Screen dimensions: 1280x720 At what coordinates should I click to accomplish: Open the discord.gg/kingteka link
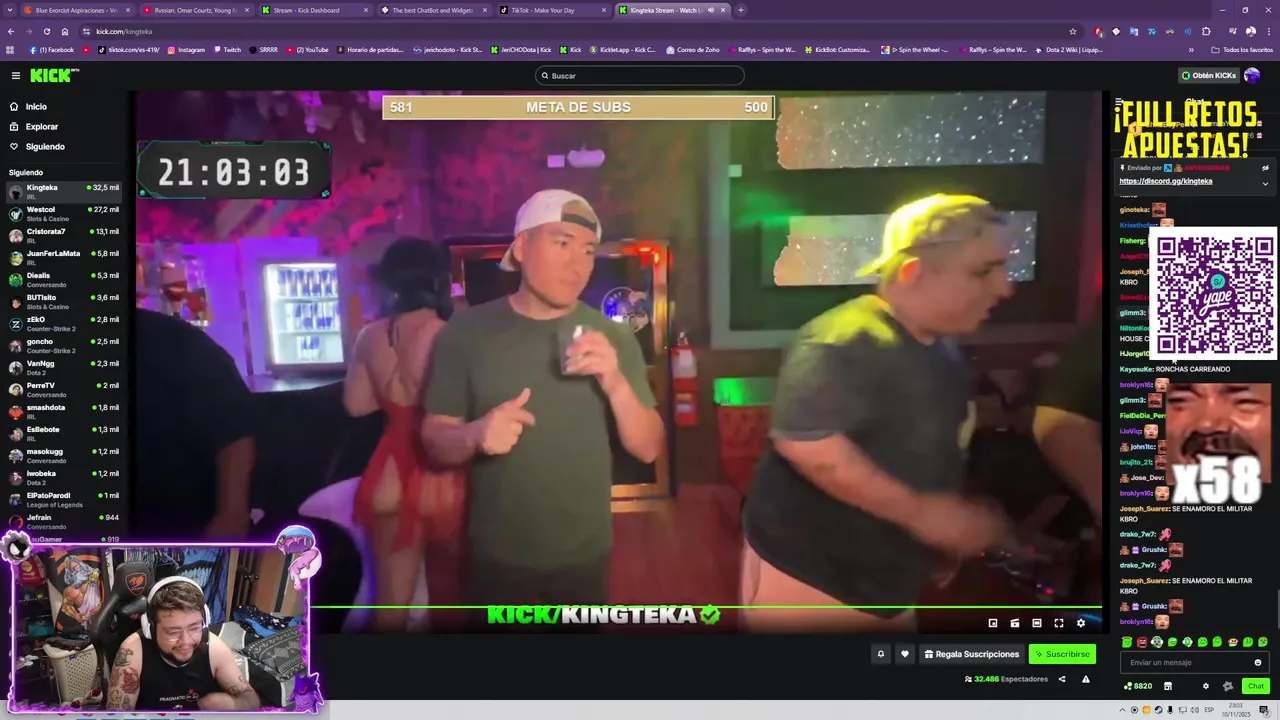point(1165,181)
